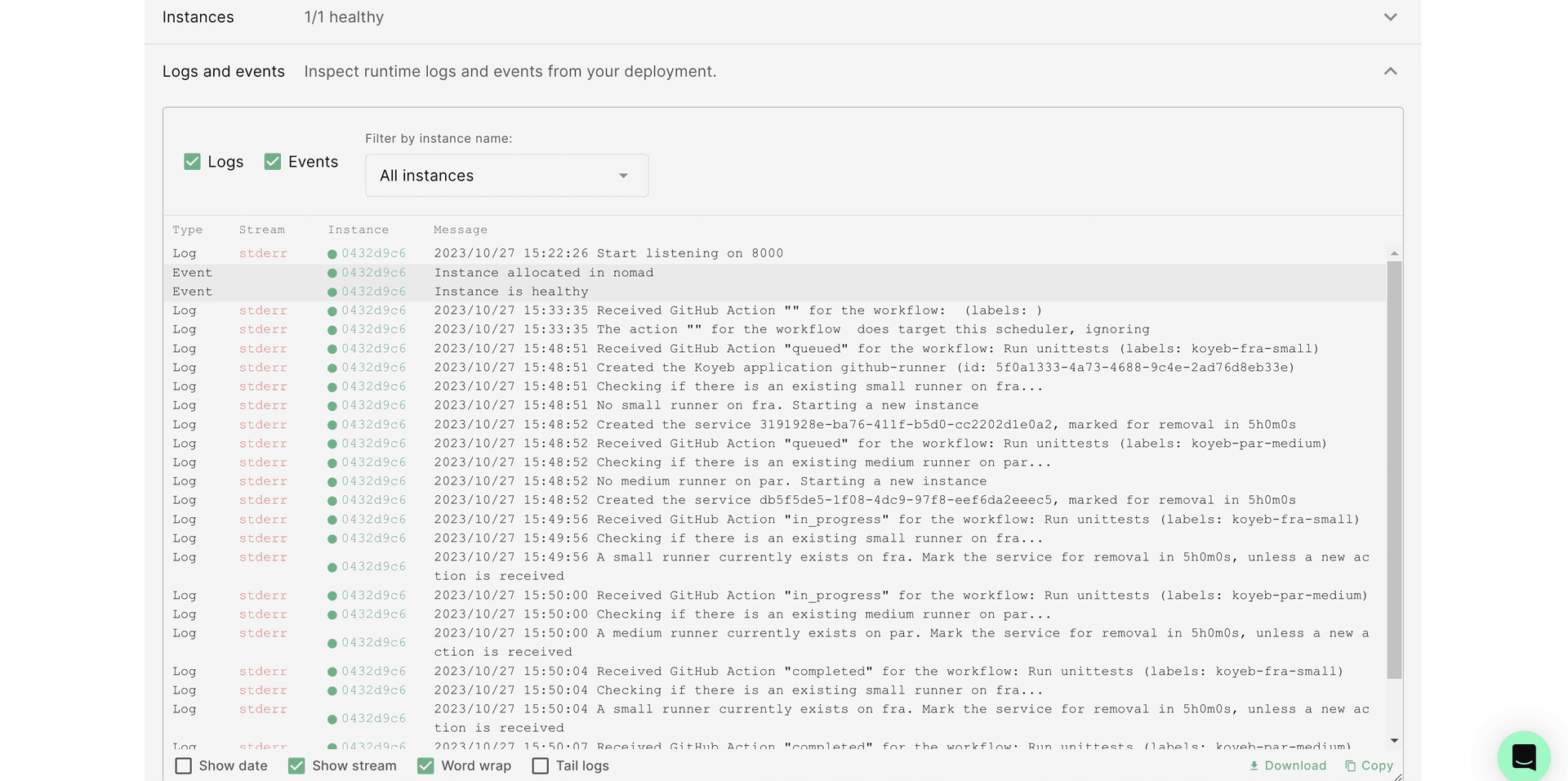Click the scroll down arrow in log panel
This screenshot has height=781, width=1568.
pos(1394,740)
